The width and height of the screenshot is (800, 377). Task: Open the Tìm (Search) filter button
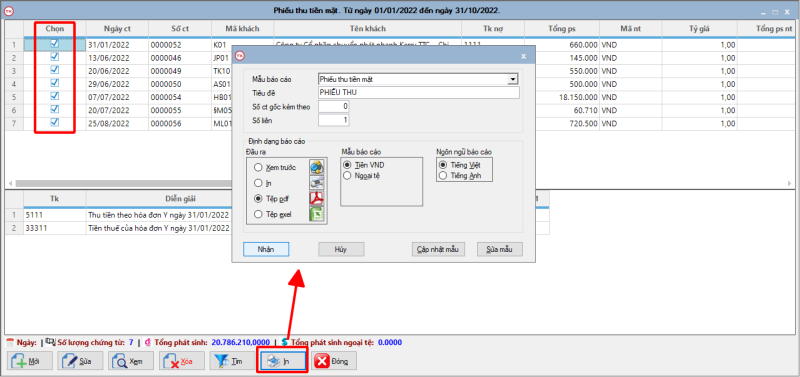233,361
